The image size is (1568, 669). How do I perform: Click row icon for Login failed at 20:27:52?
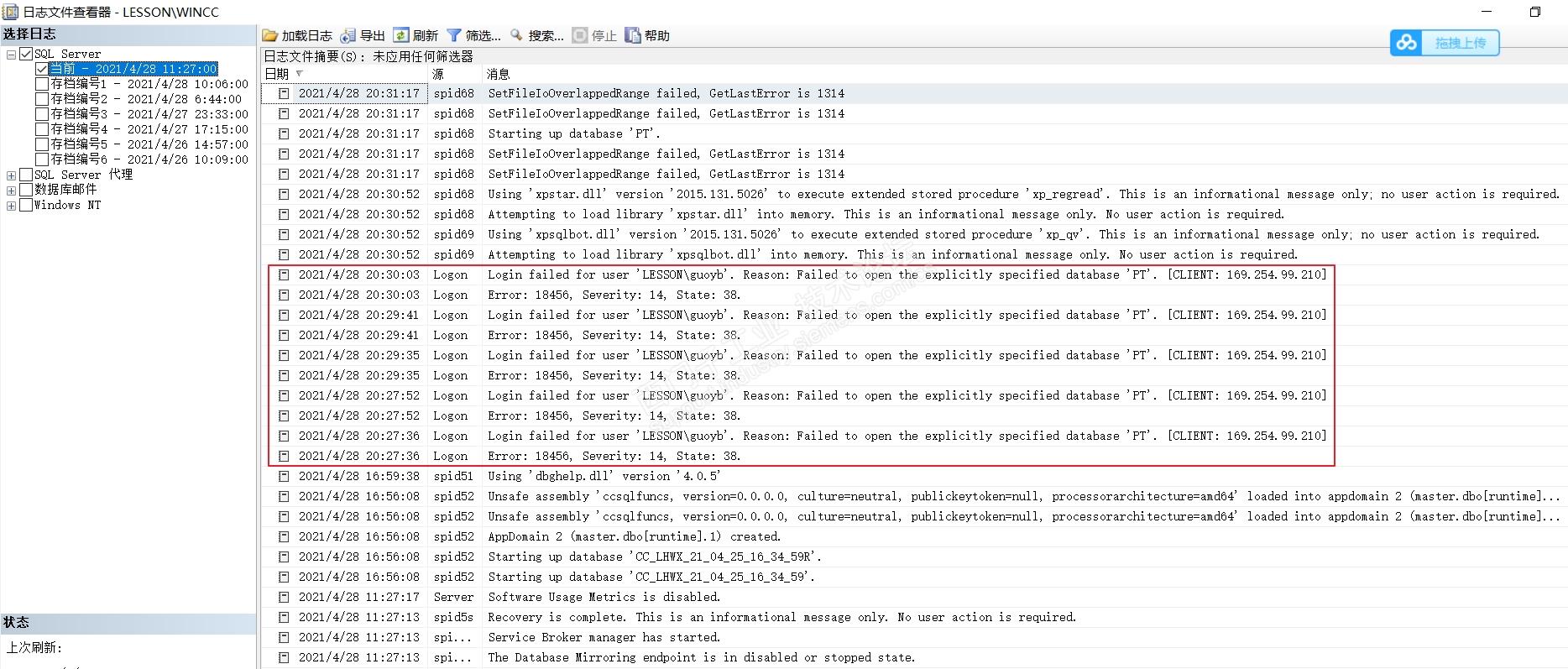[284, 395]
